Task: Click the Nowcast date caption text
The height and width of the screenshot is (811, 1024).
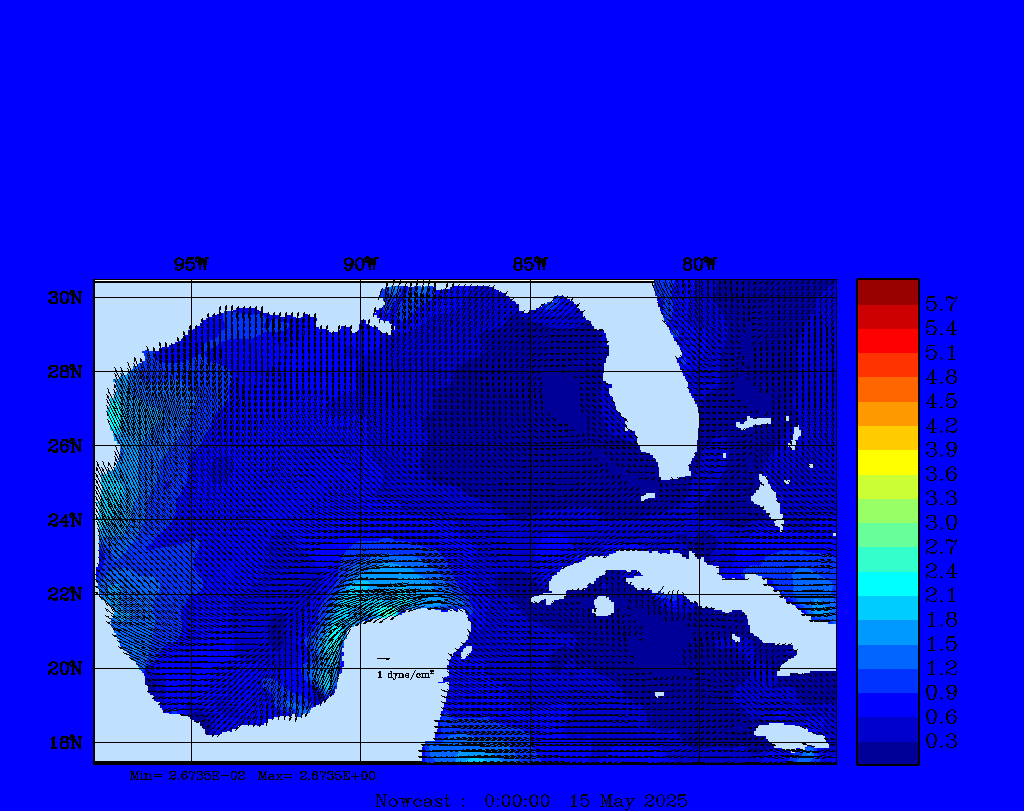Action: 531,801
